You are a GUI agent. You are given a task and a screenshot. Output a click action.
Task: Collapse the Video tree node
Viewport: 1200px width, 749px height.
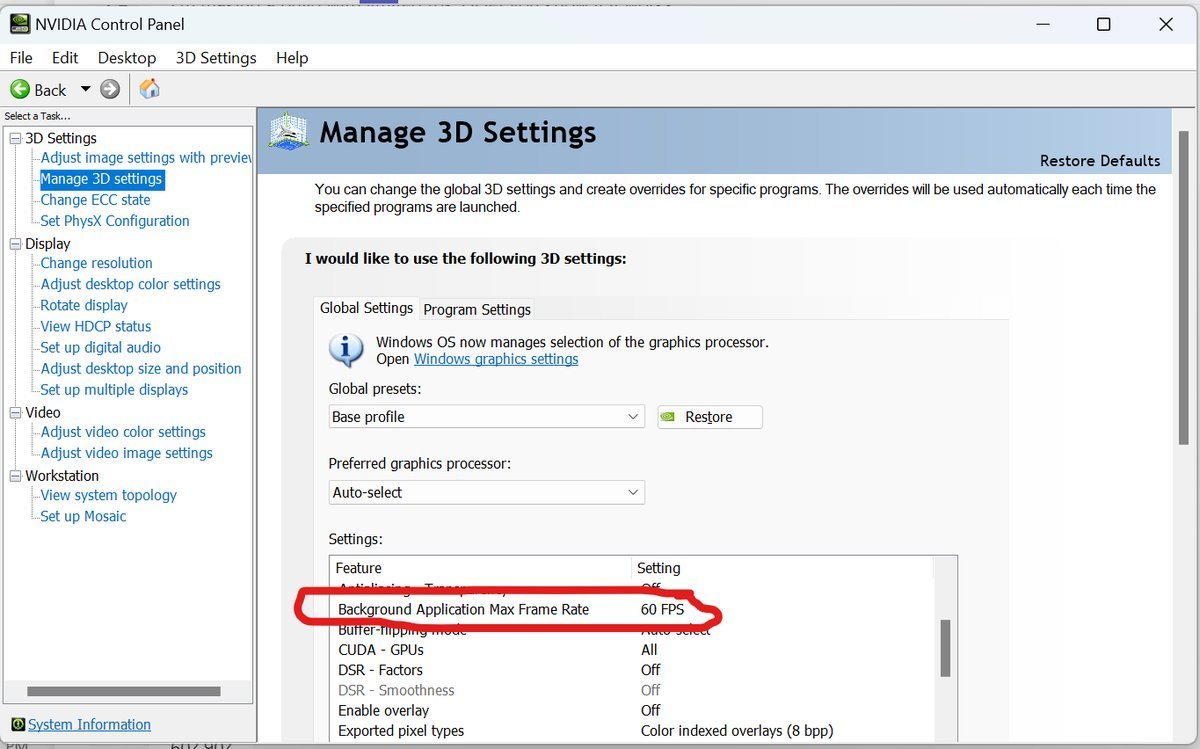click(15, 412)
